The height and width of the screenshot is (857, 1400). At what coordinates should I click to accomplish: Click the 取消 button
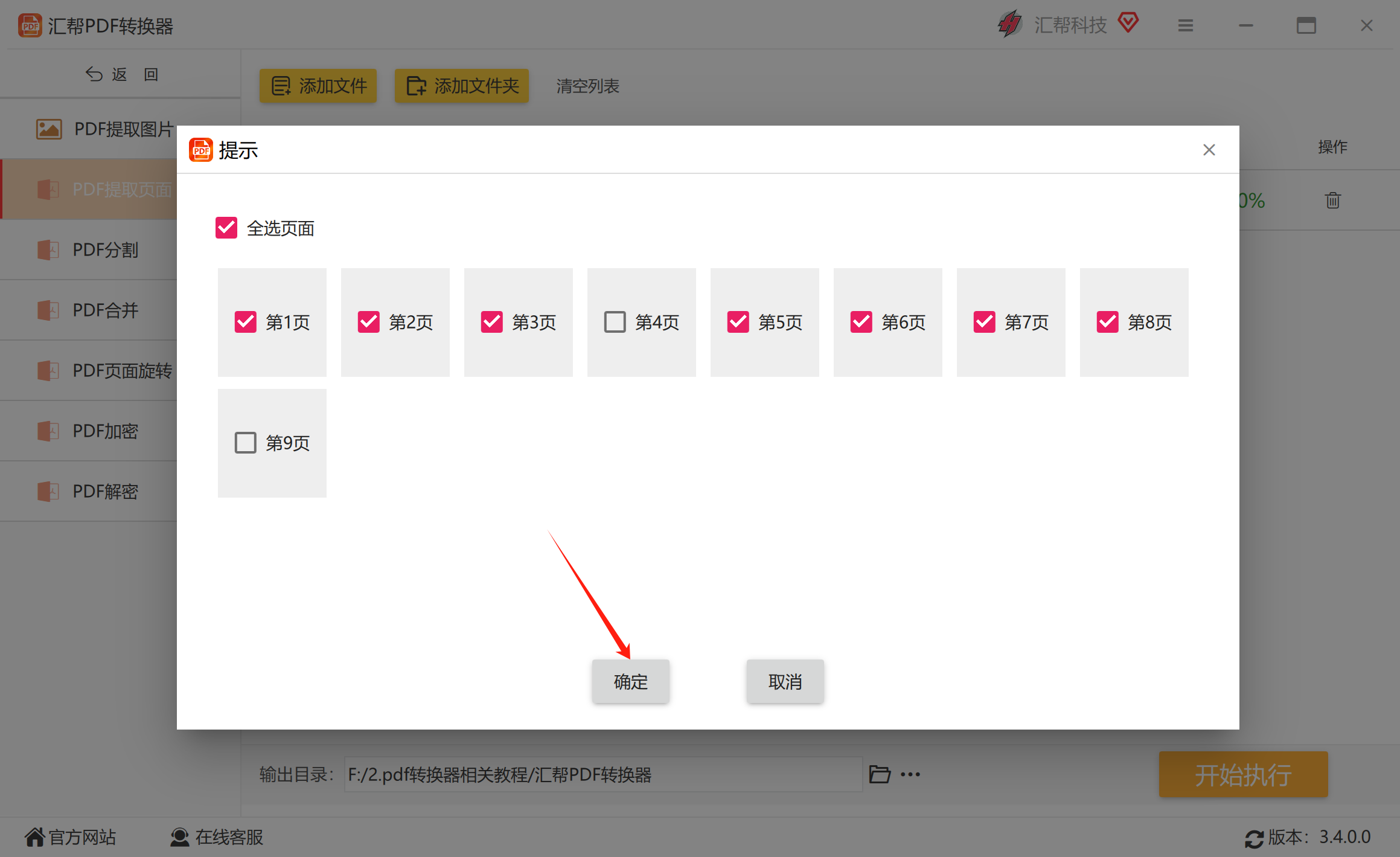[x=785, y=681]
